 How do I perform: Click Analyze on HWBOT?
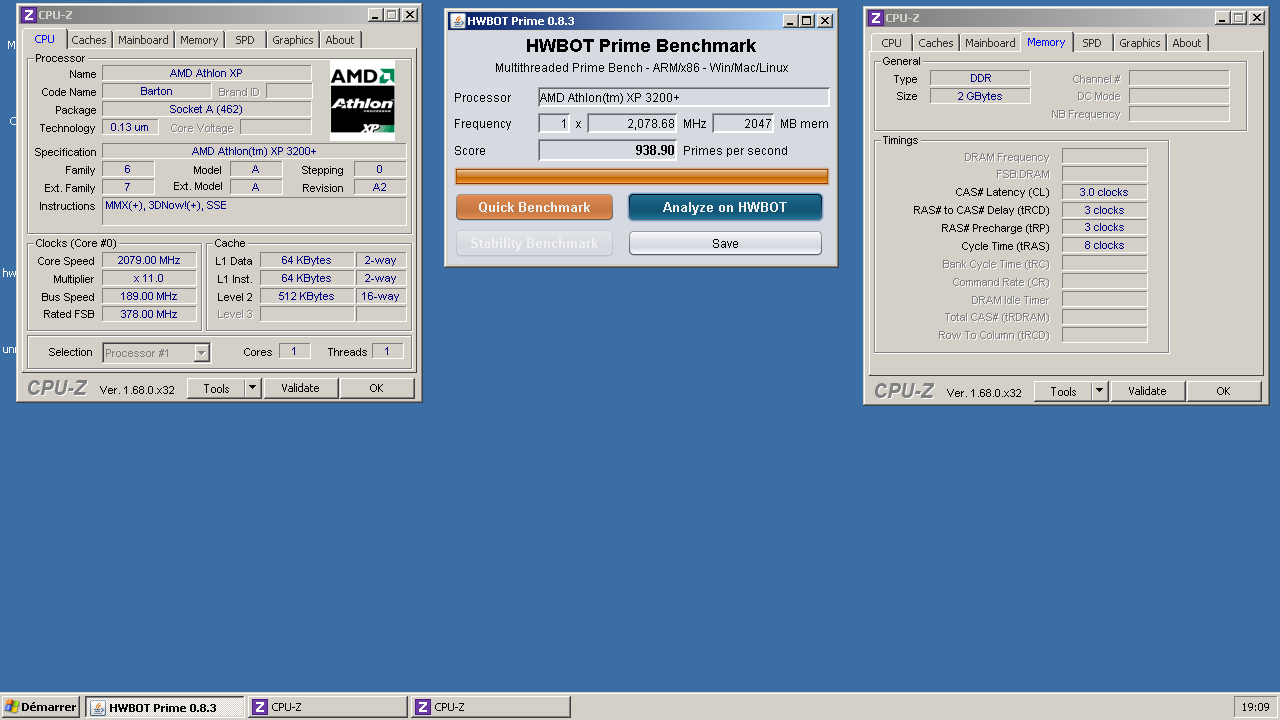[725, 207]
